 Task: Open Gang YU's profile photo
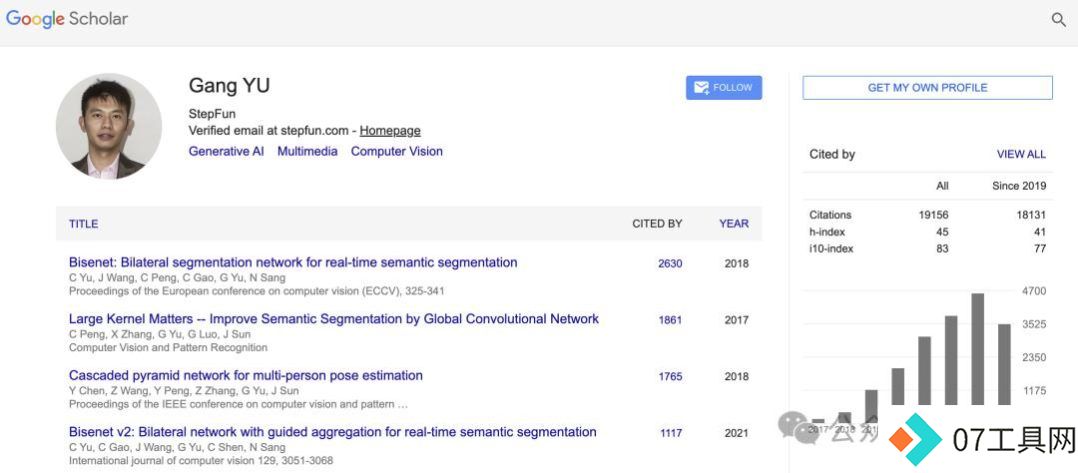[109, 126]
